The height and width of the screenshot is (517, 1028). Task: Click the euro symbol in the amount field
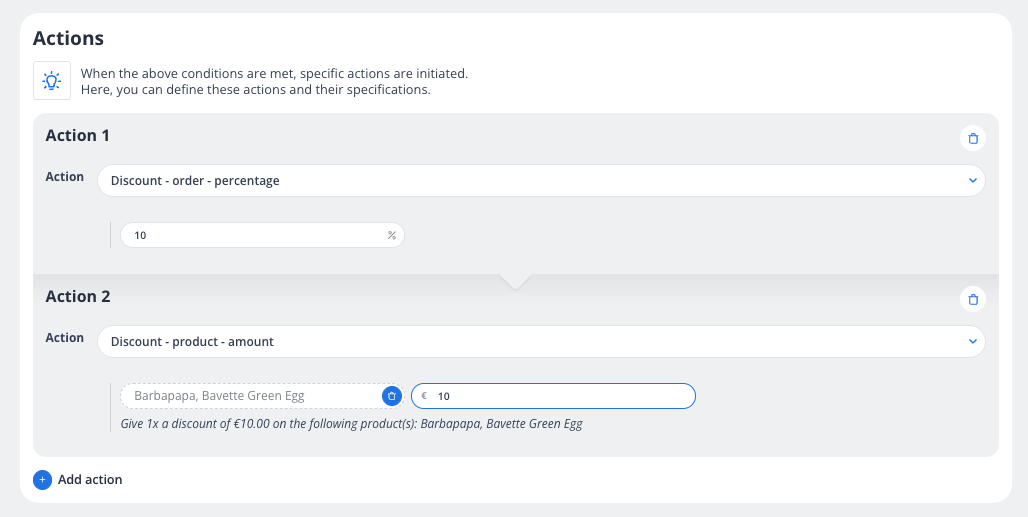point(424,396)
